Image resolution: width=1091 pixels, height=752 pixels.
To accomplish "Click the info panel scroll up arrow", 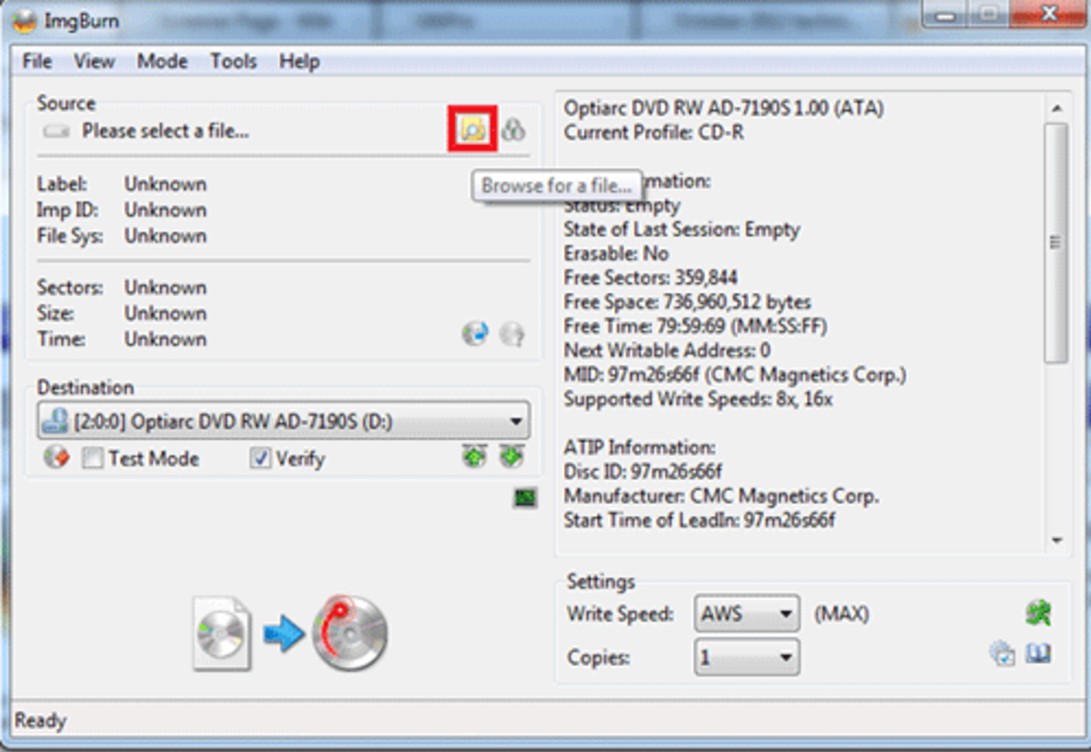I will (x=1057, y=108).
